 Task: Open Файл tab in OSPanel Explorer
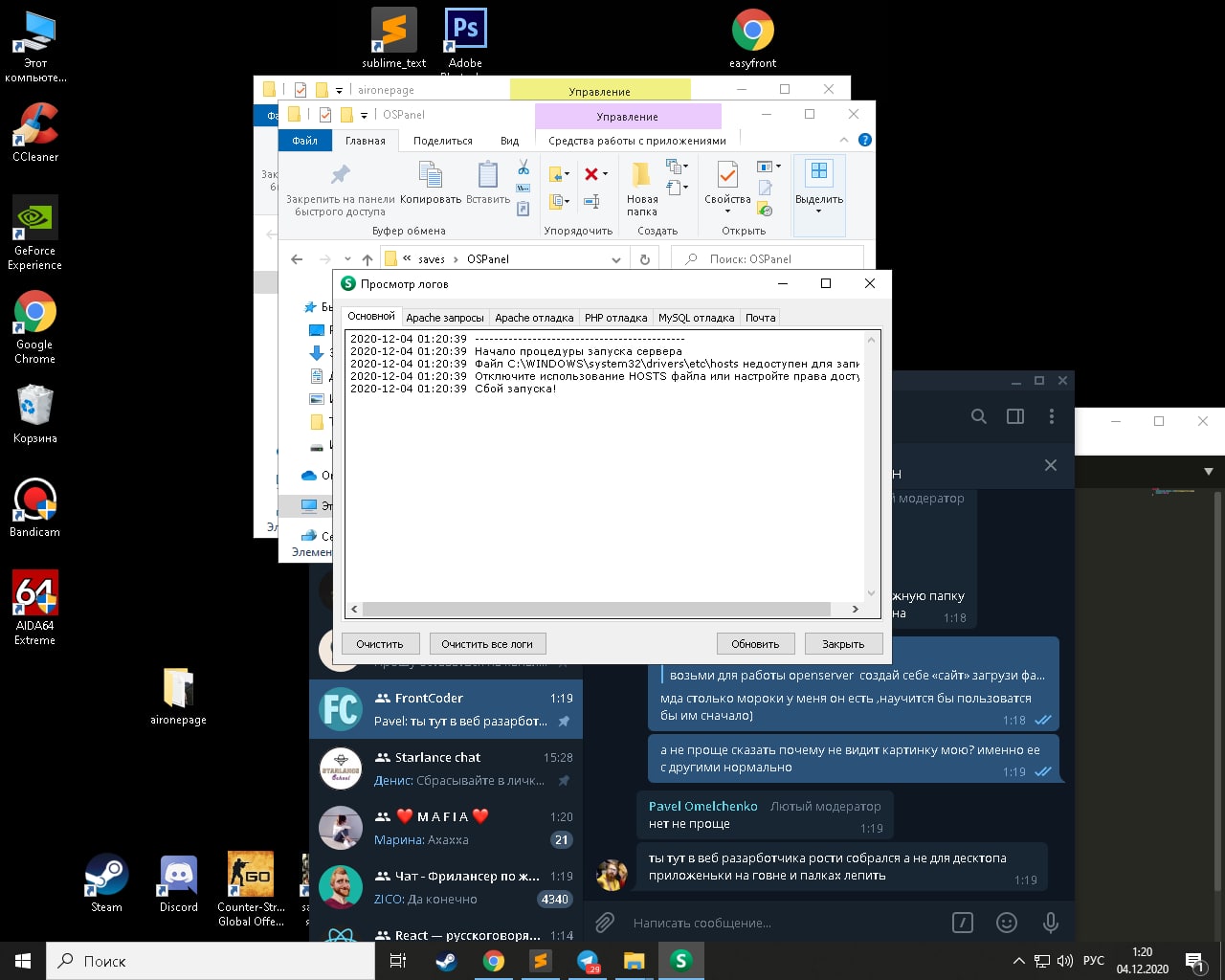click(x=304, y=141)
